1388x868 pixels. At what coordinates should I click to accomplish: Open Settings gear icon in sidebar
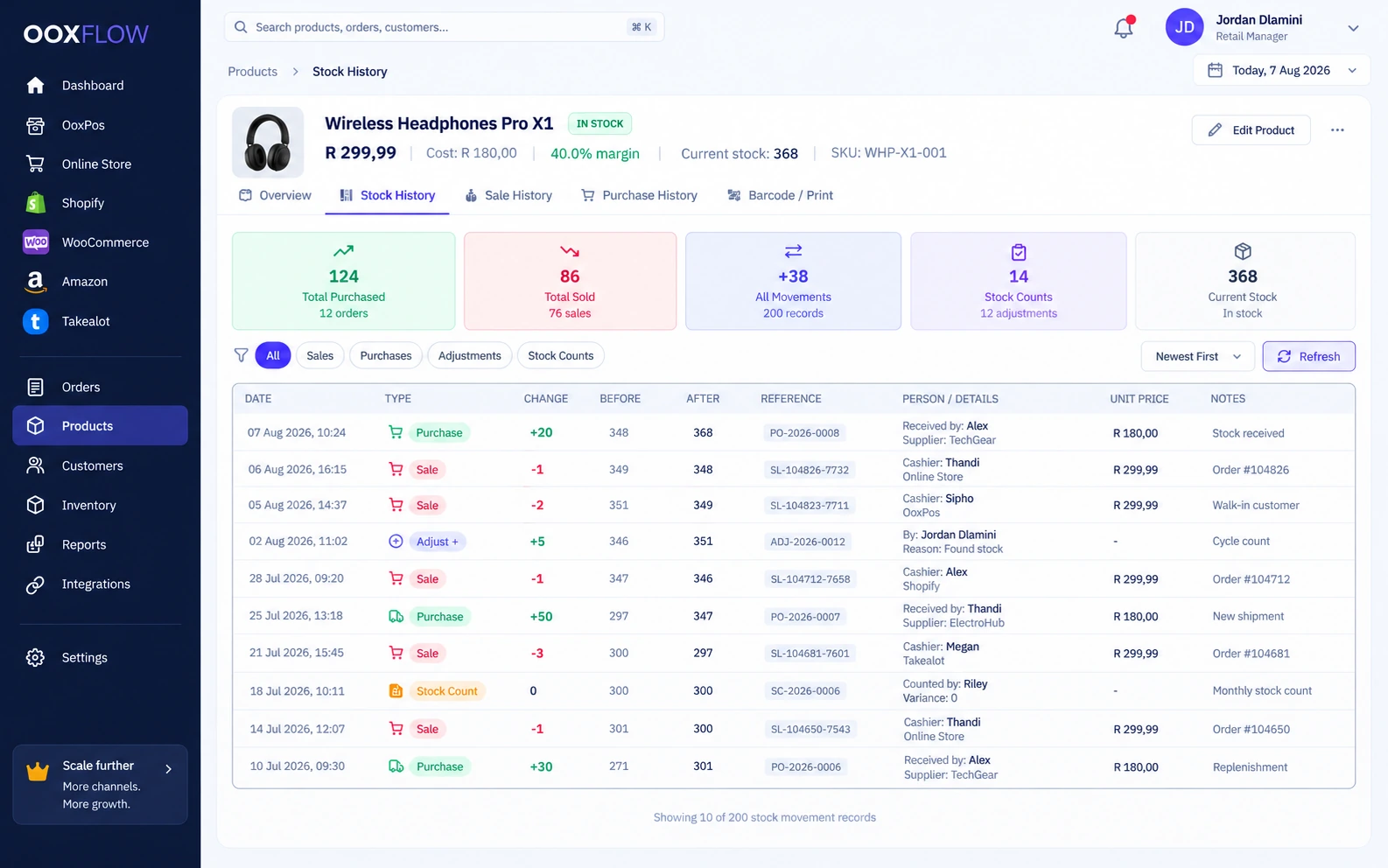35,657
